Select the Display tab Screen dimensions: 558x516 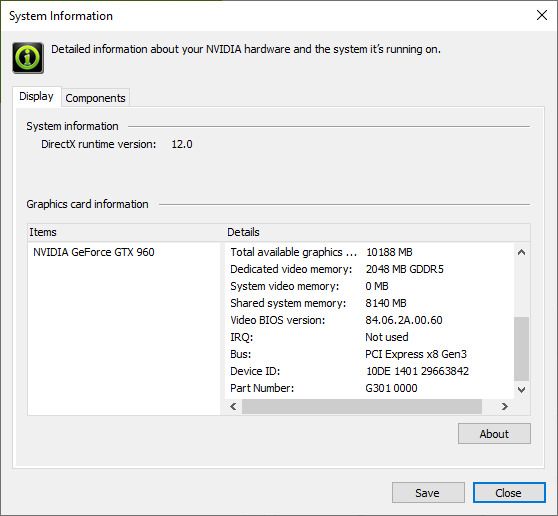pos(36,96)
